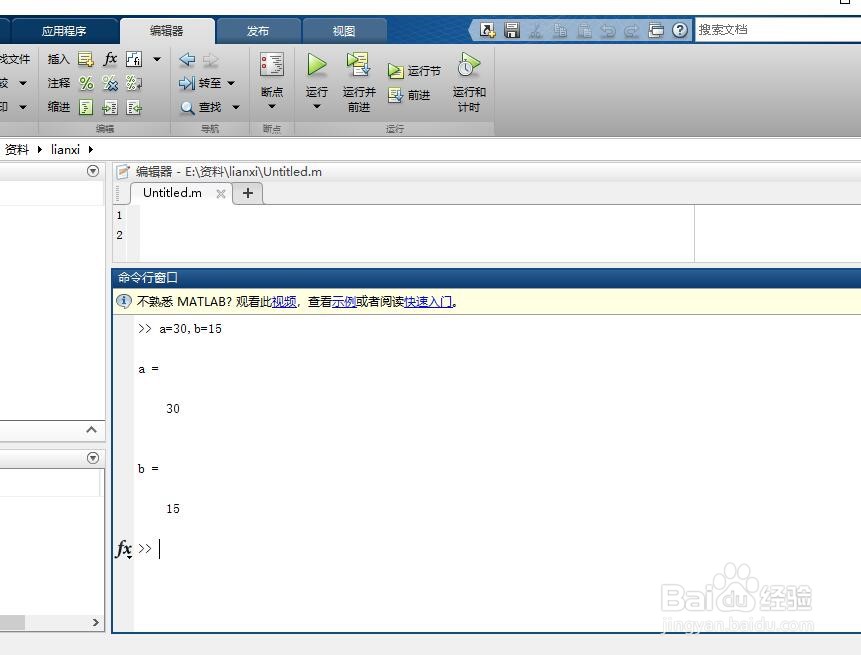The image size is (861, 655).
Task: Open help with question mark icon
Action: [680, 30]
